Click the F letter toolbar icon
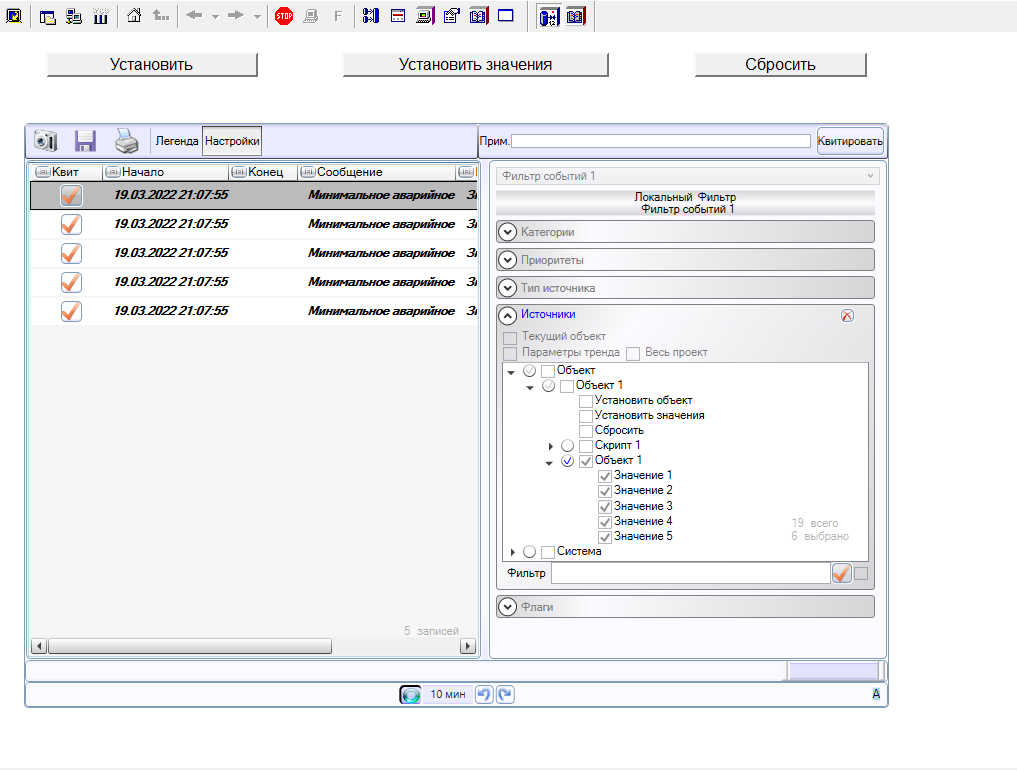 337,16
